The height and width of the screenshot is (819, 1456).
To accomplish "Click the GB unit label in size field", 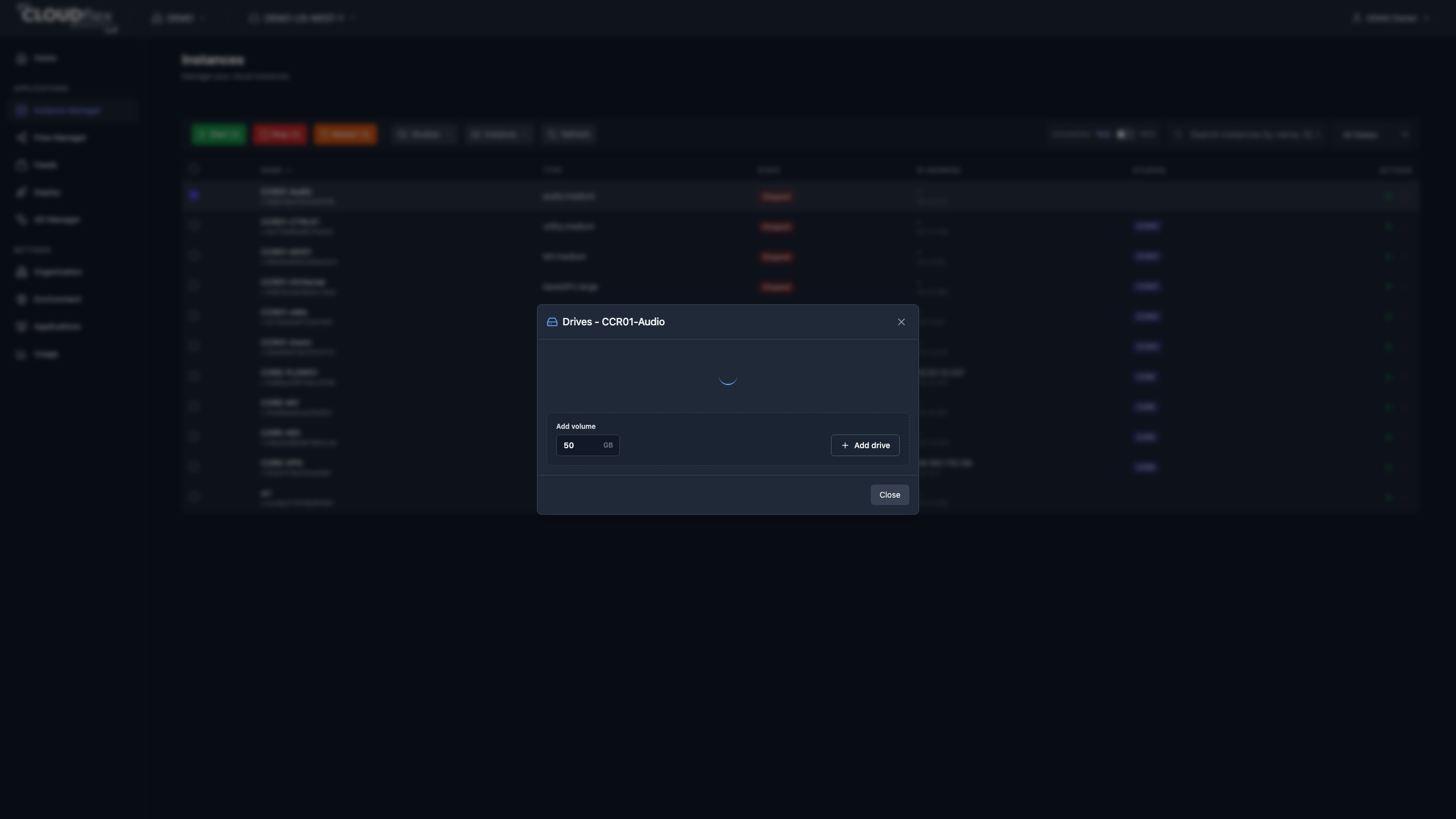I will click(x=608, y=445).
